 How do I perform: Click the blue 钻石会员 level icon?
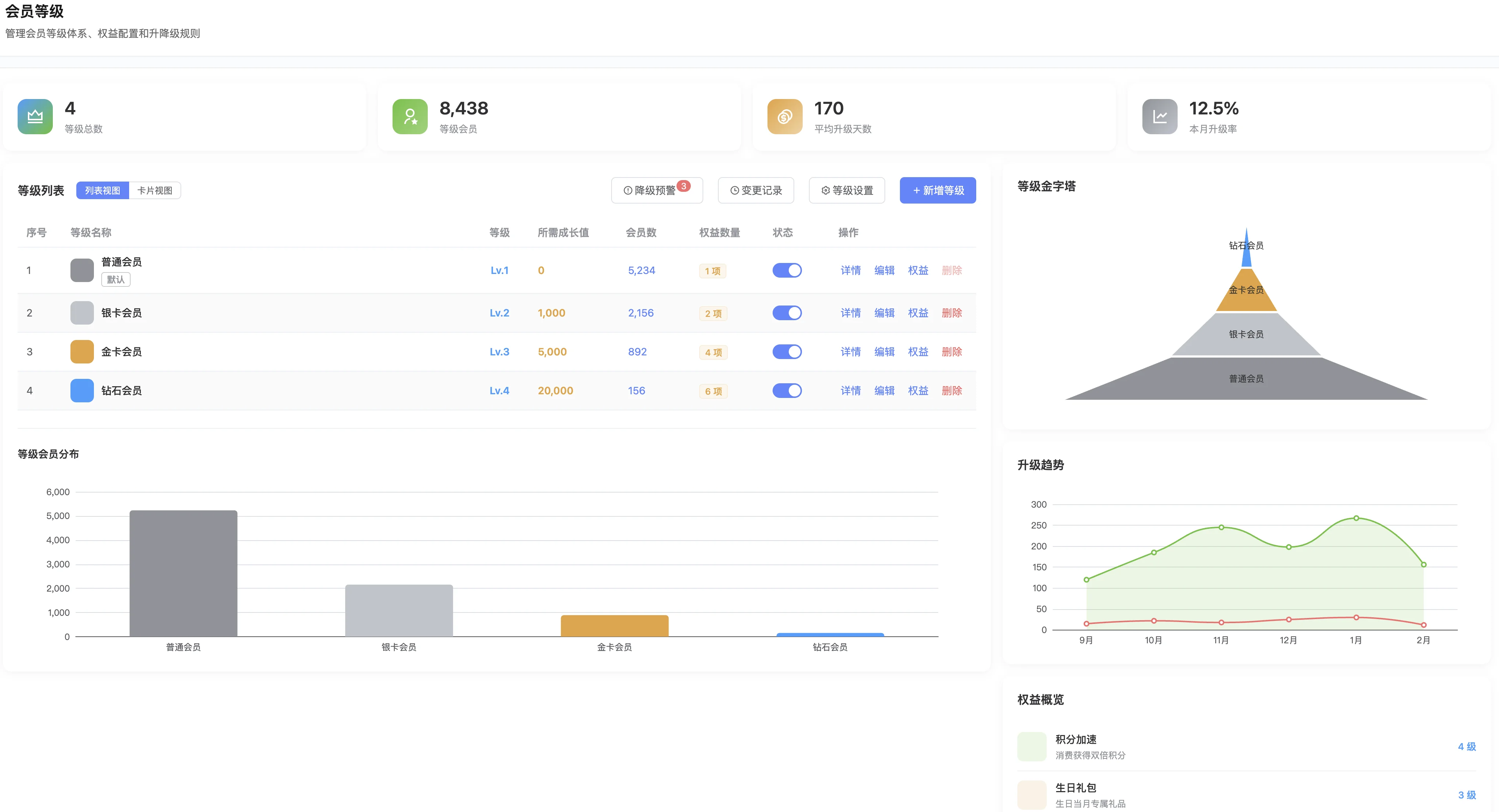point(82,390)
